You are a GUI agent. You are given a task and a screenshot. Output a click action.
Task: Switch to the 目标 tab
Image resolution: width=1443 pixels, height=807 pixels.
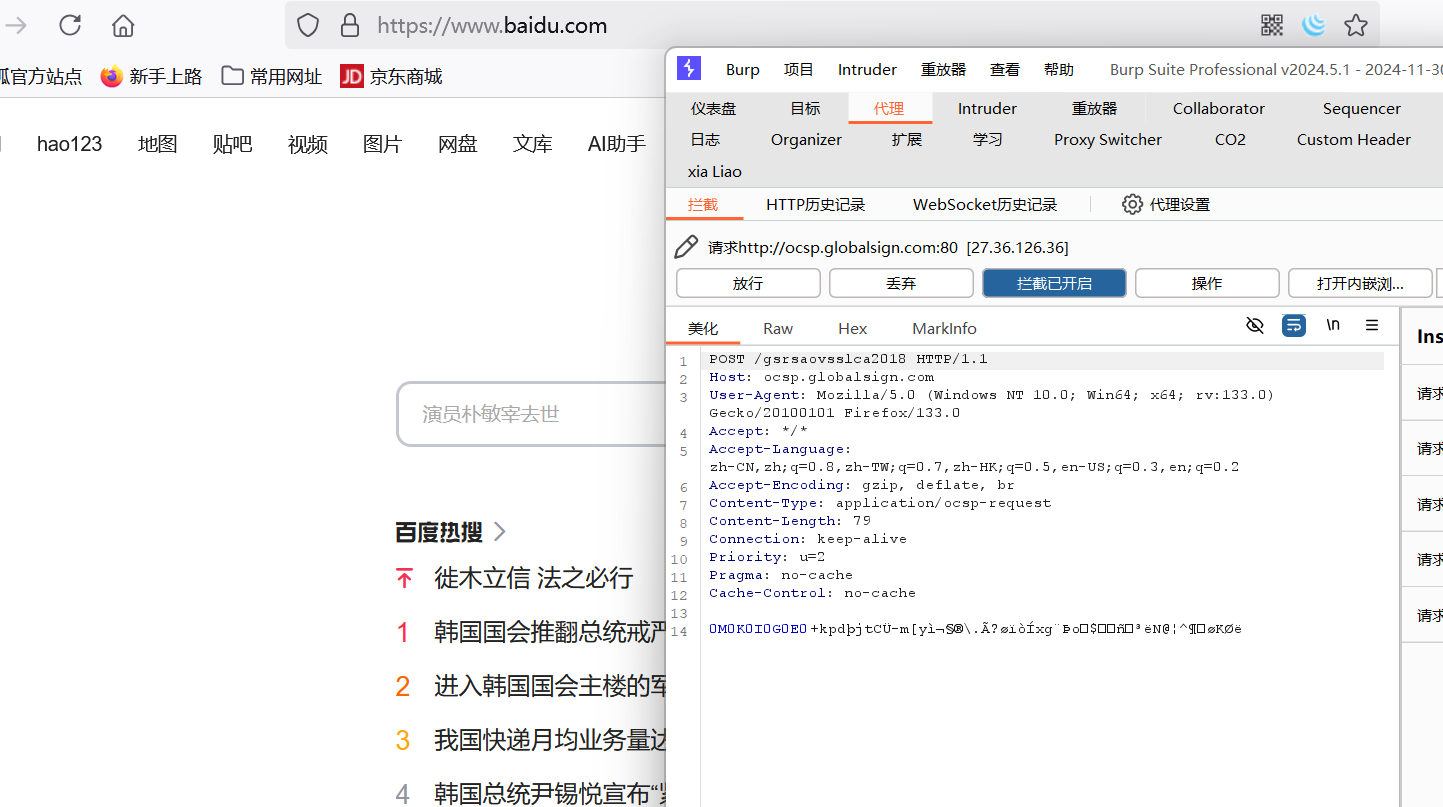805,108
